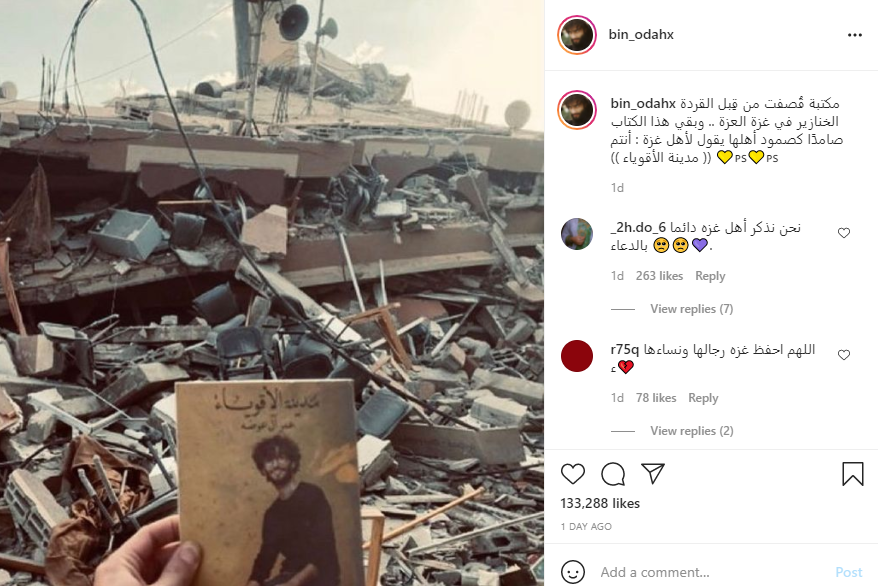The height and width of the screenshot is (586, 878).
Task: Reply to _2h.do_6's comment
Action: click(x=710, y=276)
